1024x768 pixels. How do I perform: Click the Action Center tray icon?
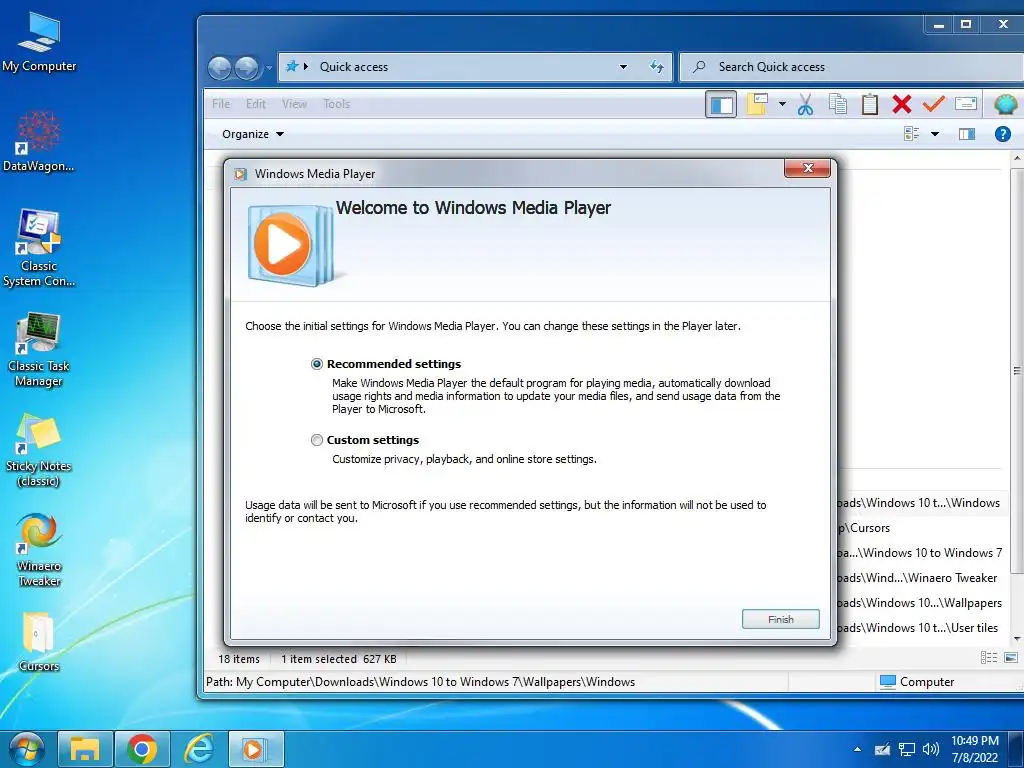pos(882,749)
